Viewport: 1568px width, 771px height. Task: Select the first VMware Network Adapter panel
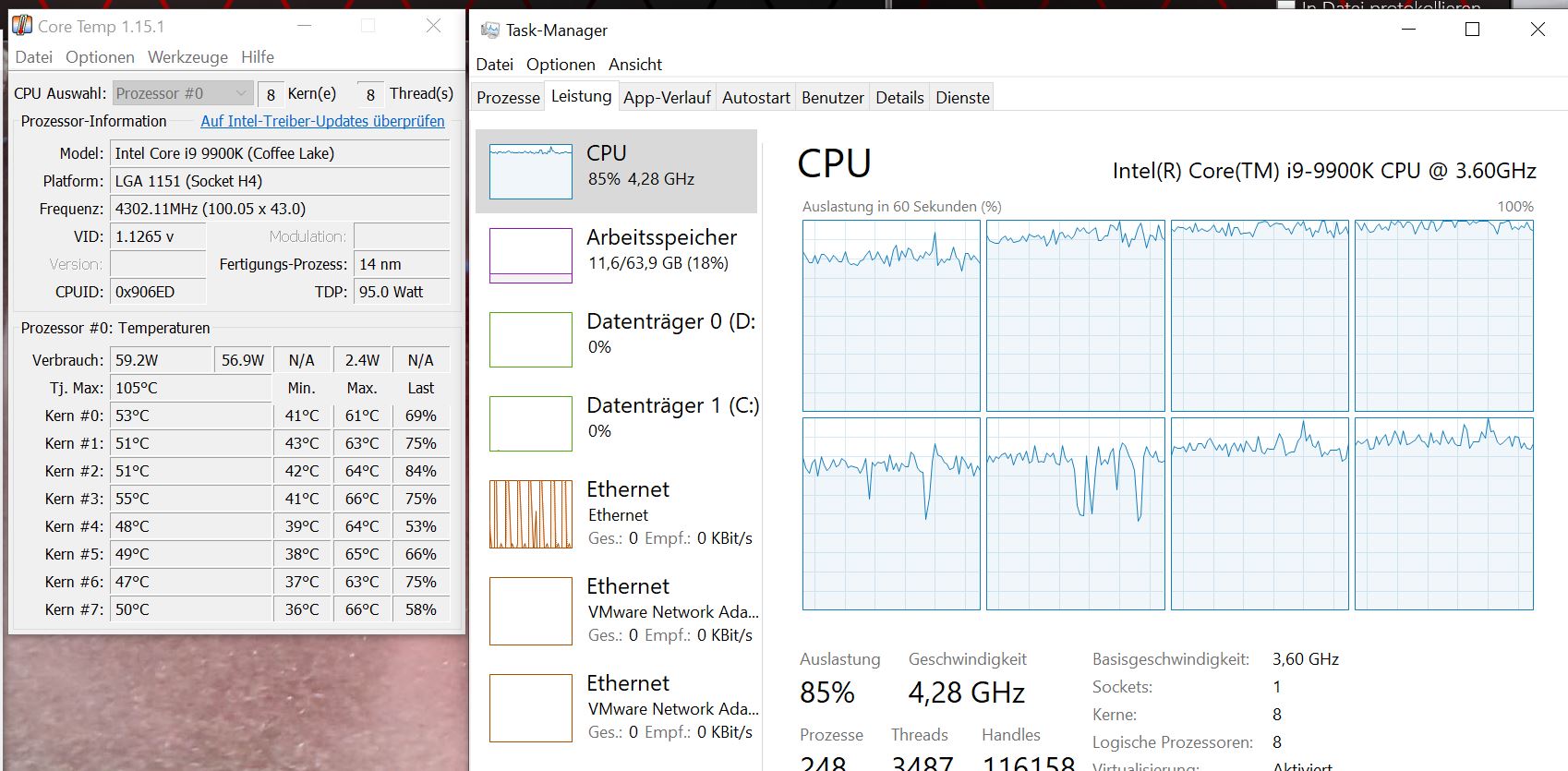(x=617, y=611)
